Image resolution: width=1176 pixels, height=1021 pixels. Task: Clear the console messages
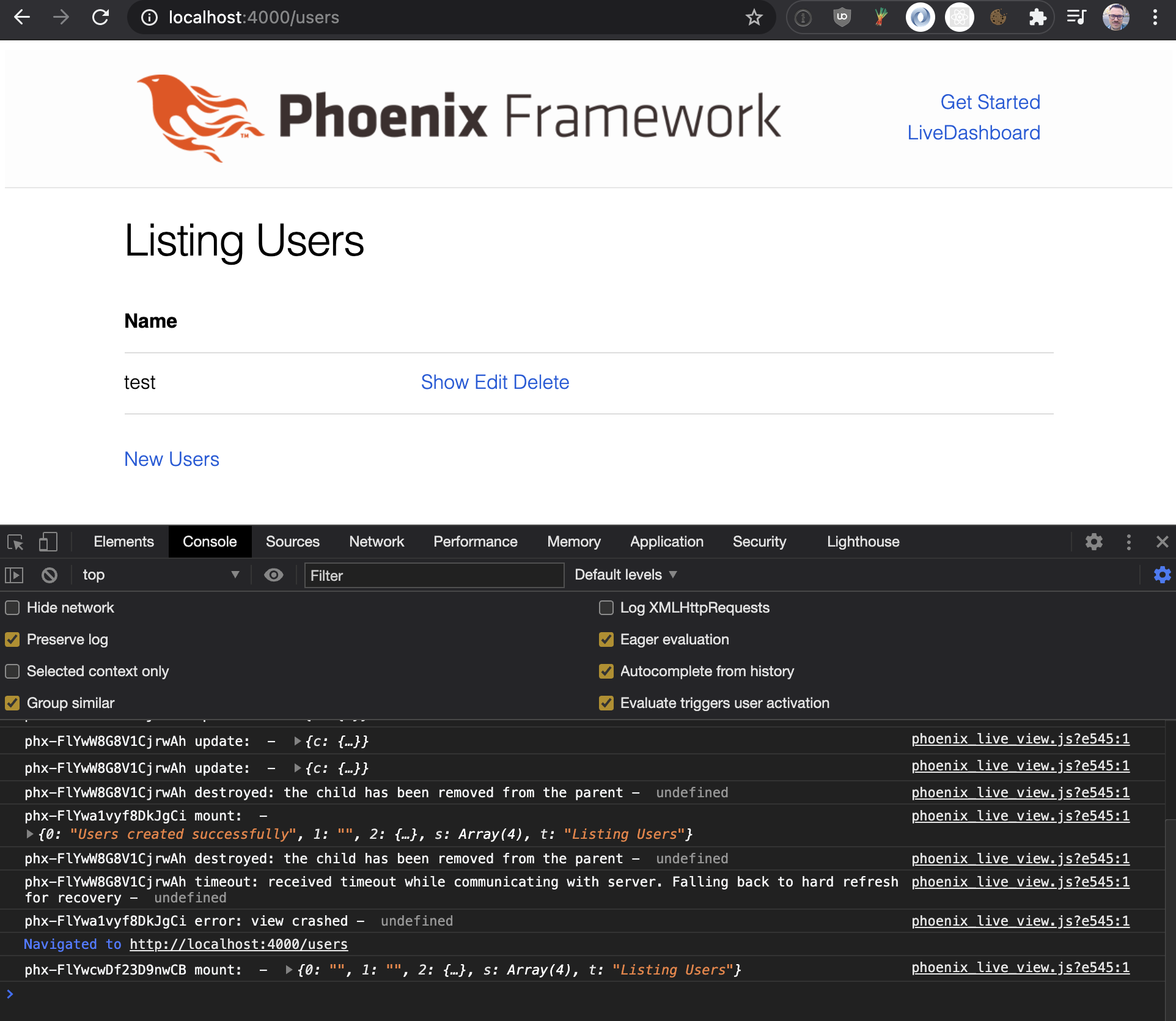pos(49,575)
